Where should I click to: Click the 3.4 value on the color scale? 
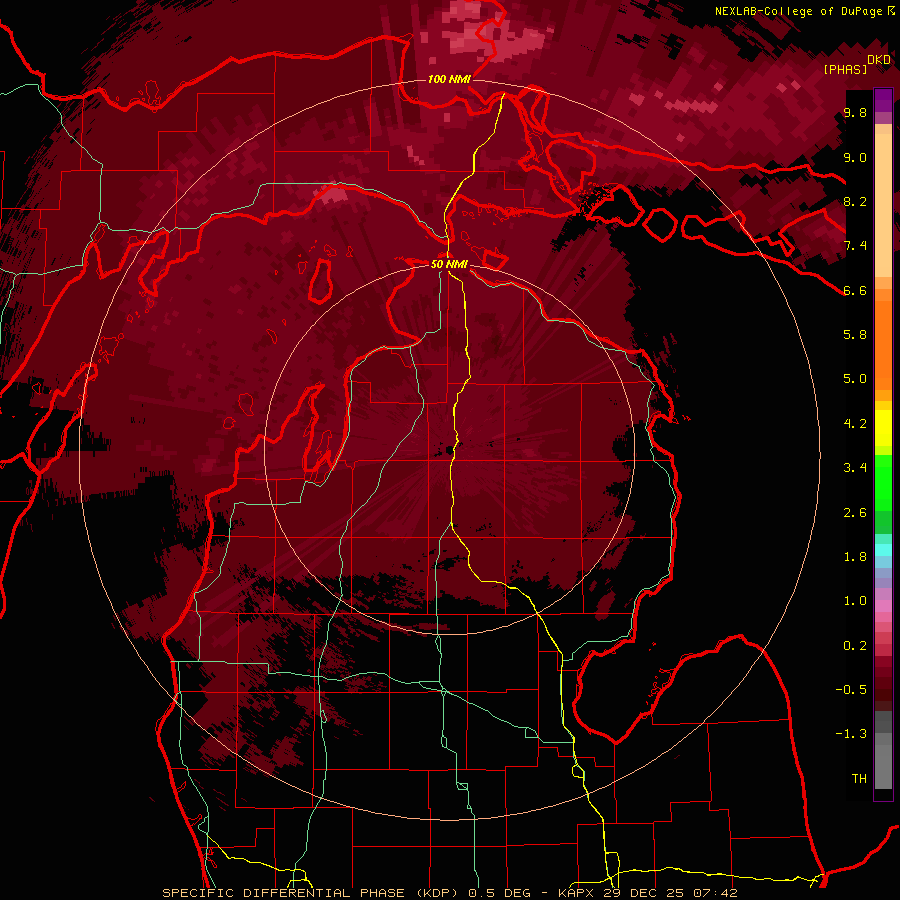(855, 468)
